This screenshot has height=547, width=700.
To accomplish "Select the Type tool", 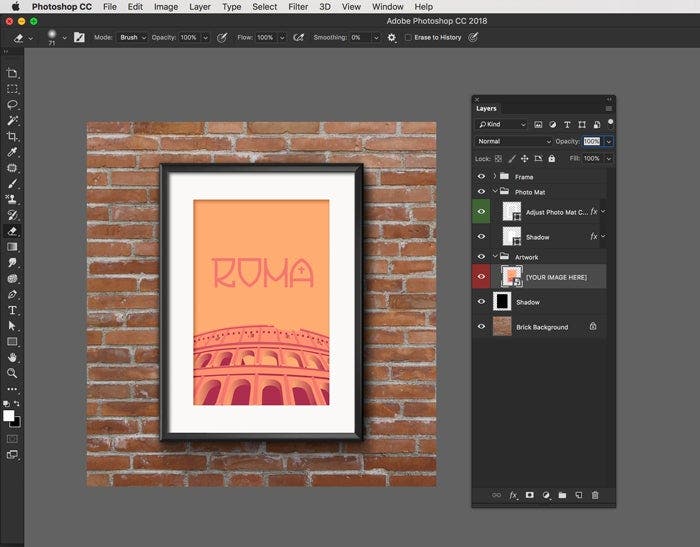I will [13, 311].
